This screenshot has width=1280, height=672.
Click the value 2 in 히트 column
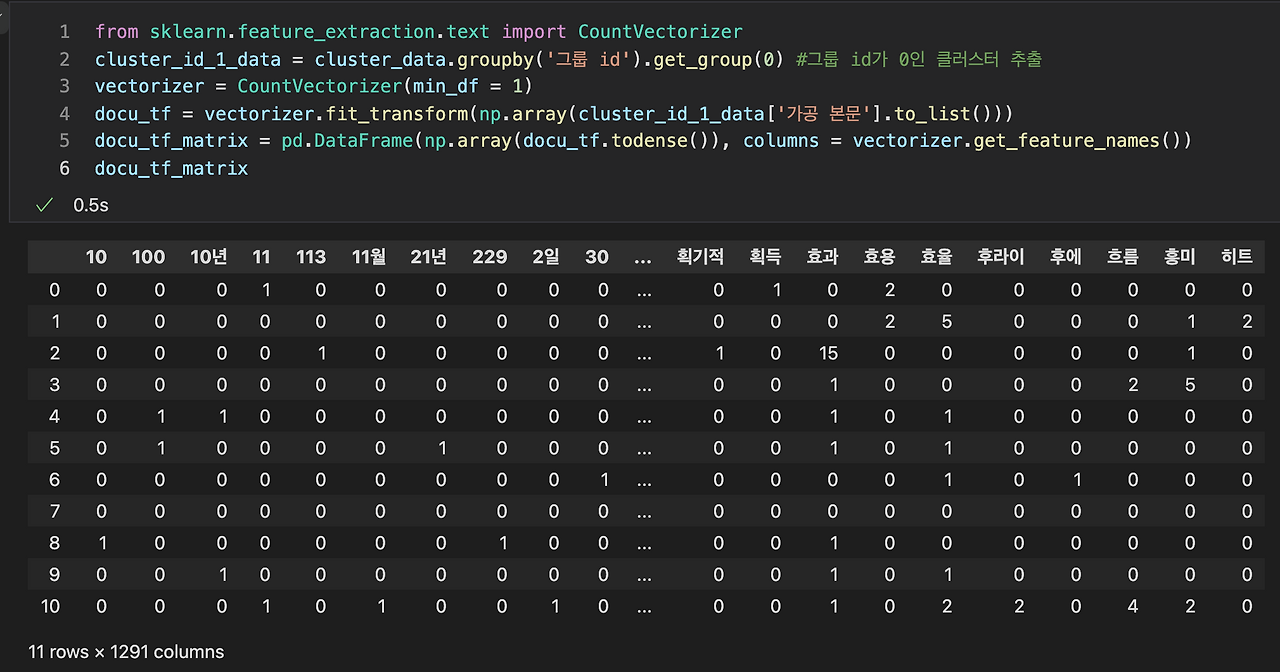point(1247,322)
